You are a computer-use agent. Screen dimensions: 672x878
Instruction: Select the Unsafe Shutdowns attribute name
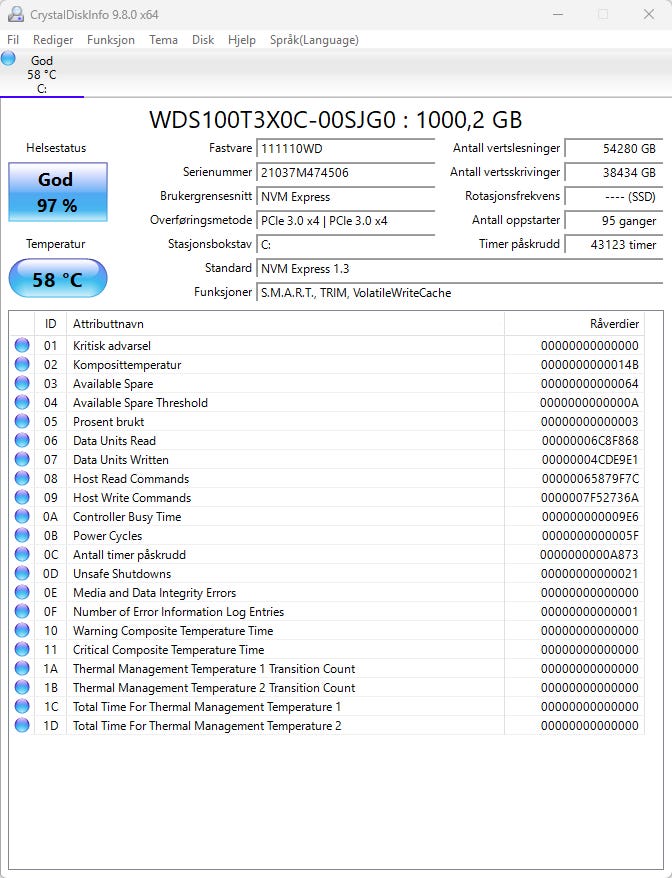[x=122, y=574]
